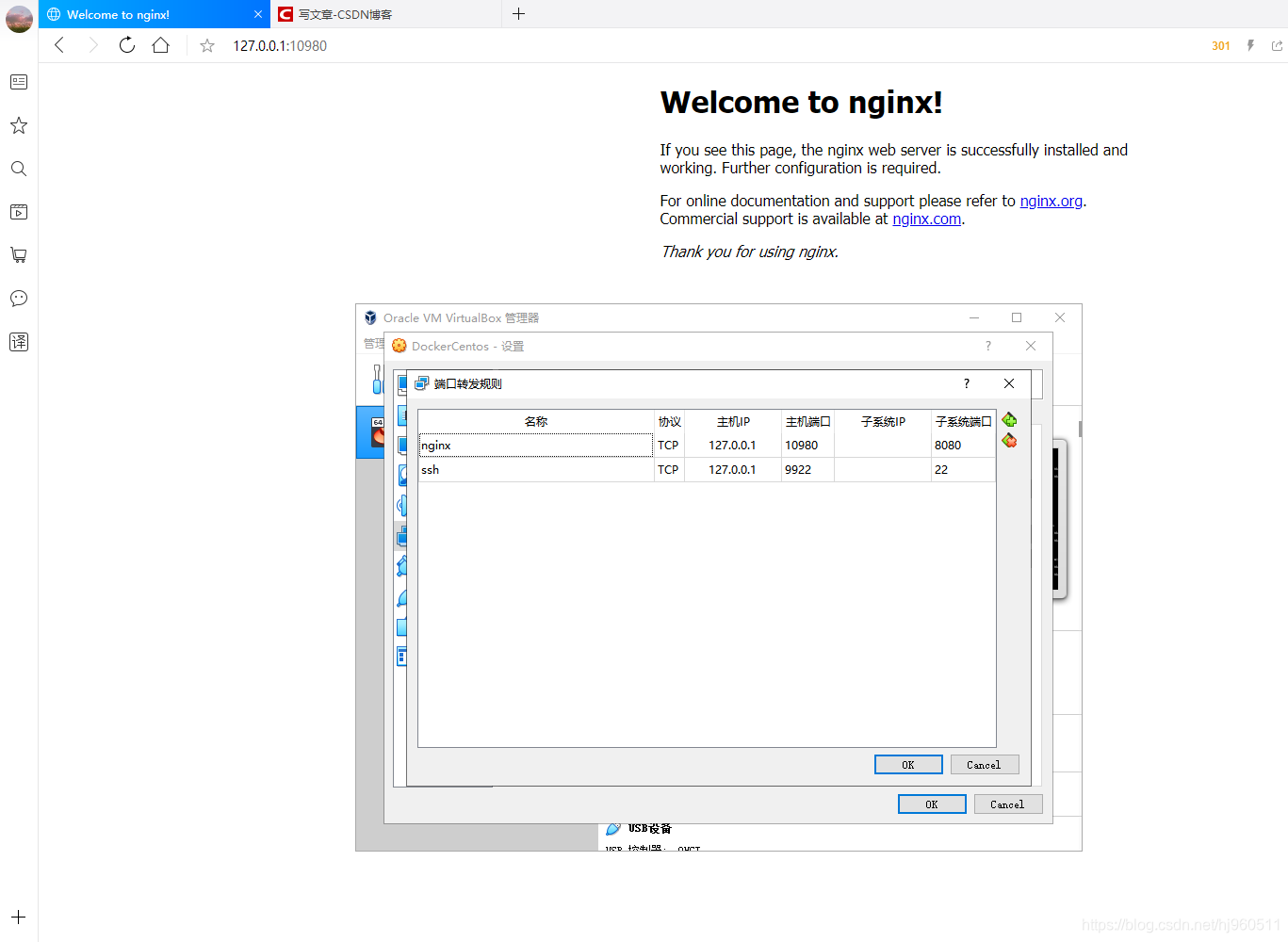Open the news feed sidebar icon
The image size is (1288, 942).
click(x=19, y=82)
